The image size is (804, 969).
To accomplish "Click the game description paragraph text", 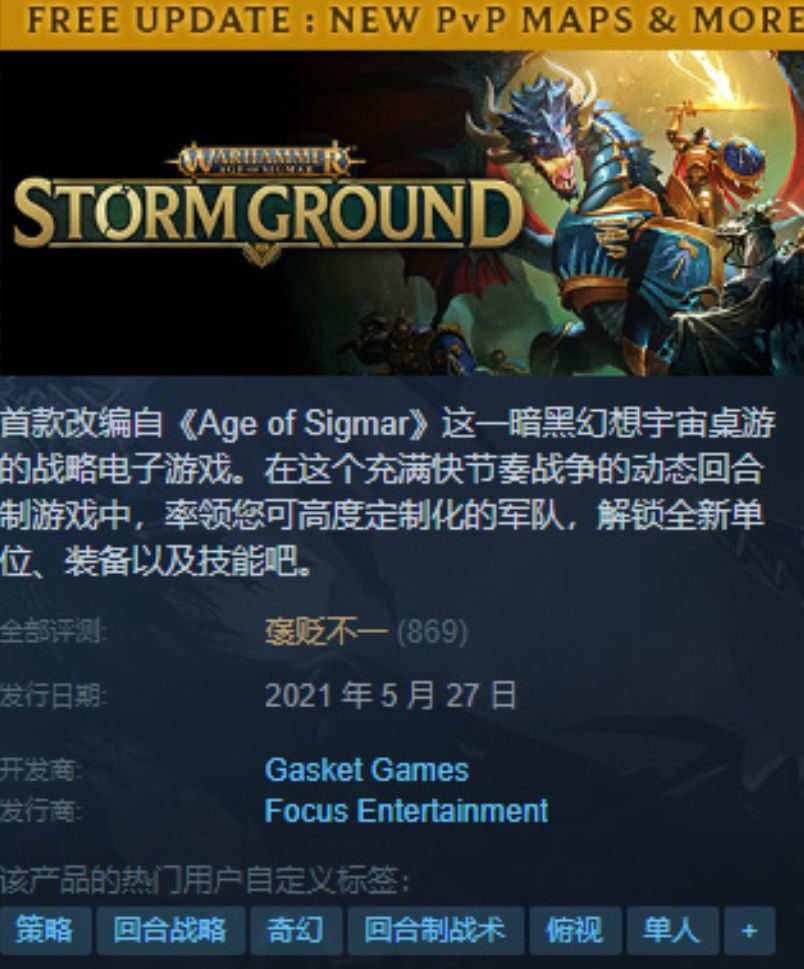I will (x=388, y=492).
